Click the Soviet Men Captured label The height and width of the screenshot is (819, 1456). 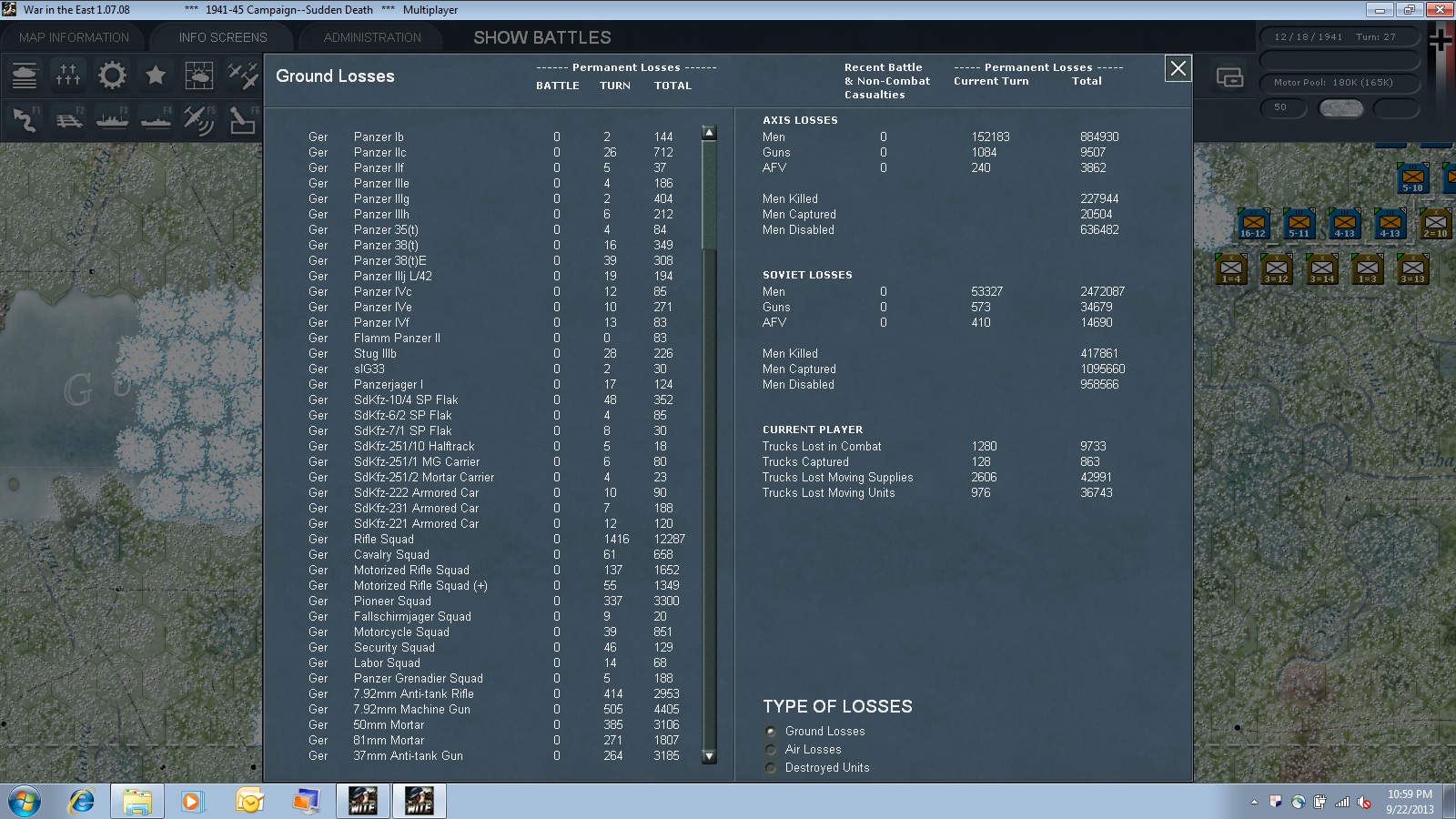(x=799, y=369)
